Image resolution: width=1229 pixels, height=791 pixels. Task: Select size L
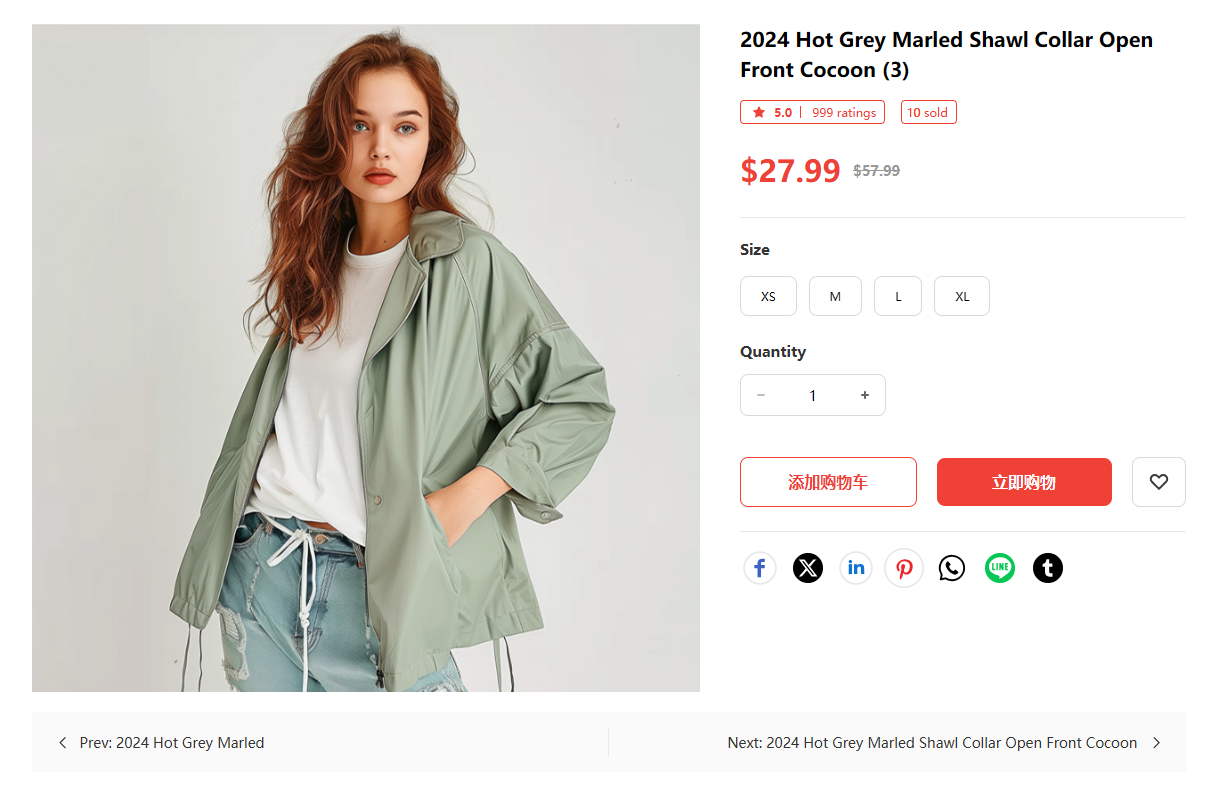coord(898,297)
